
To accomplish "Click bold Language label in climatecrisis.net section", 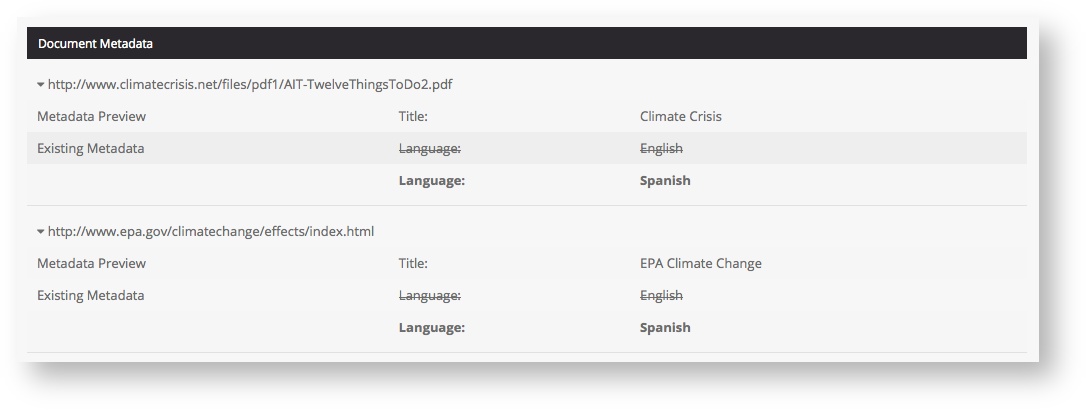I will pos(432,181).
